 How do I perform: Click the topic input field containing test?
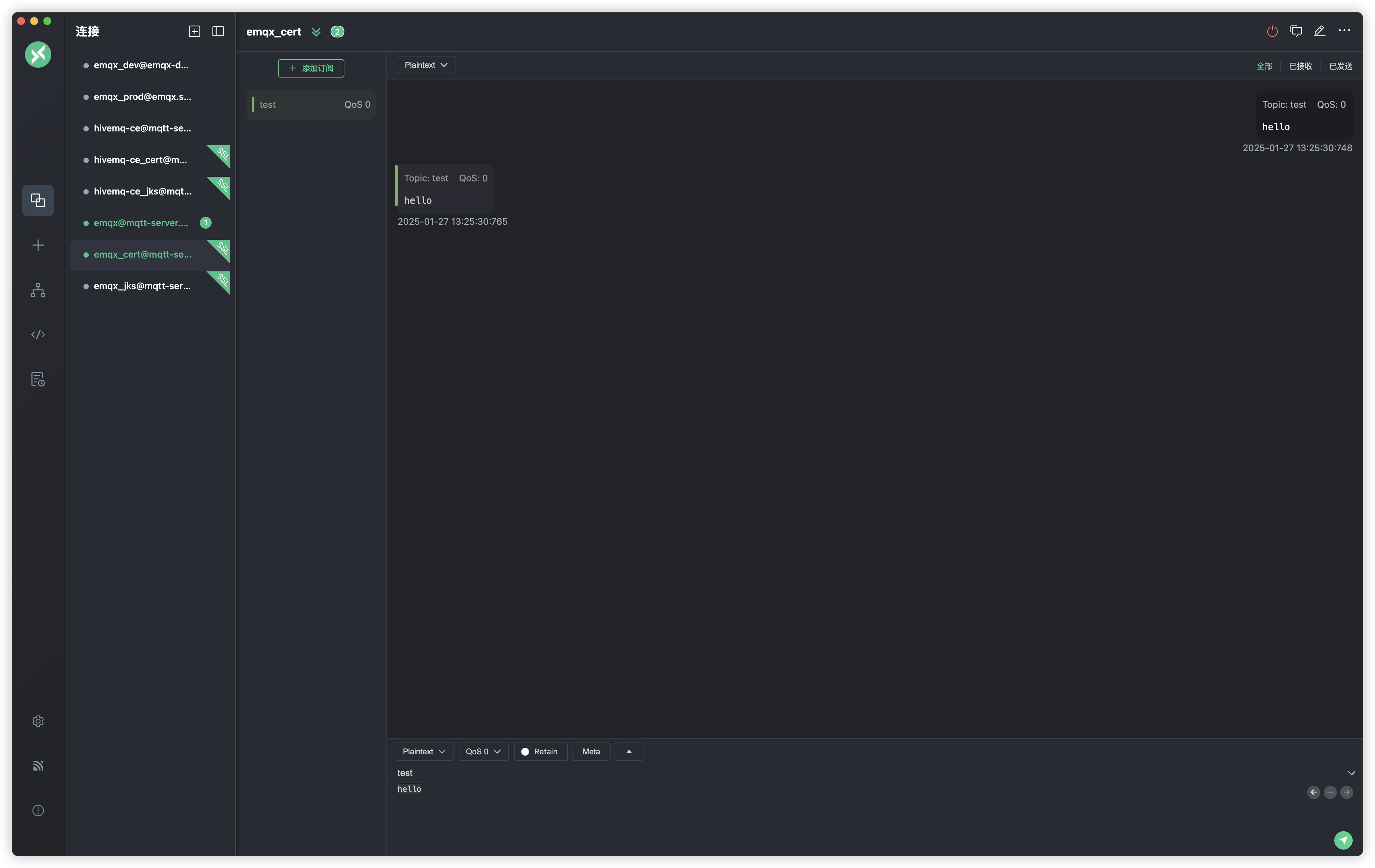(868, 773)
